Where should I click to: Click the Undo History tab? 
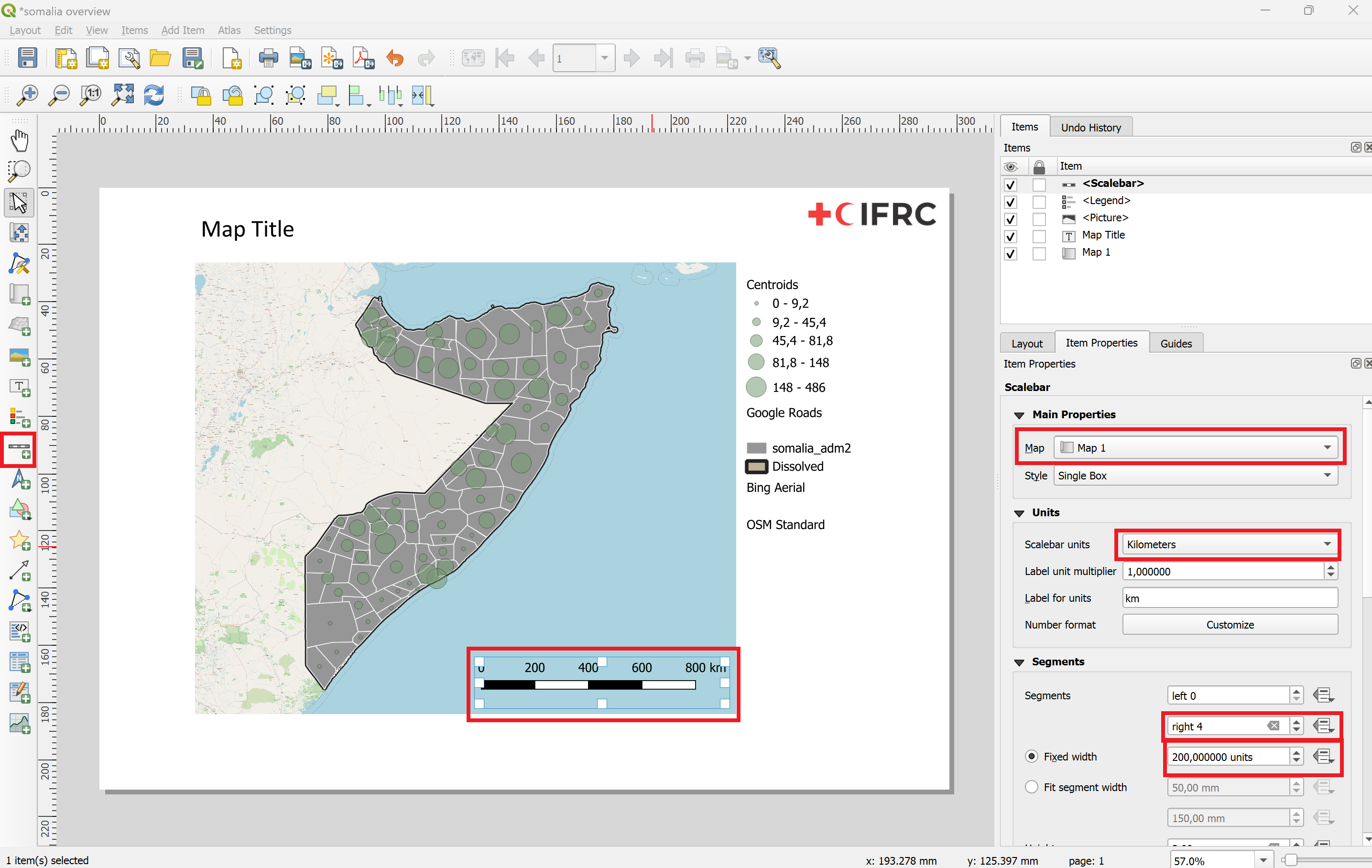[1090, 128]
